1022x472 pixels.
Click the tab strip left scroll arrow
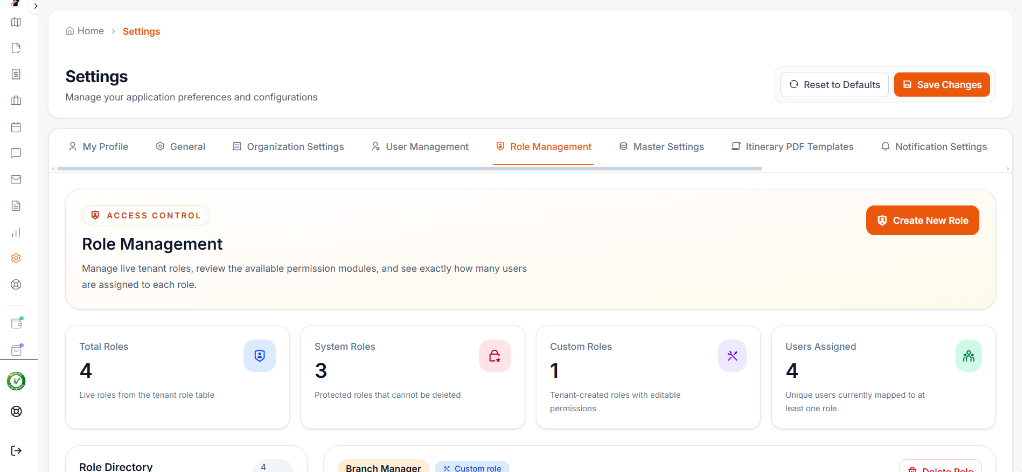(53, 169)
